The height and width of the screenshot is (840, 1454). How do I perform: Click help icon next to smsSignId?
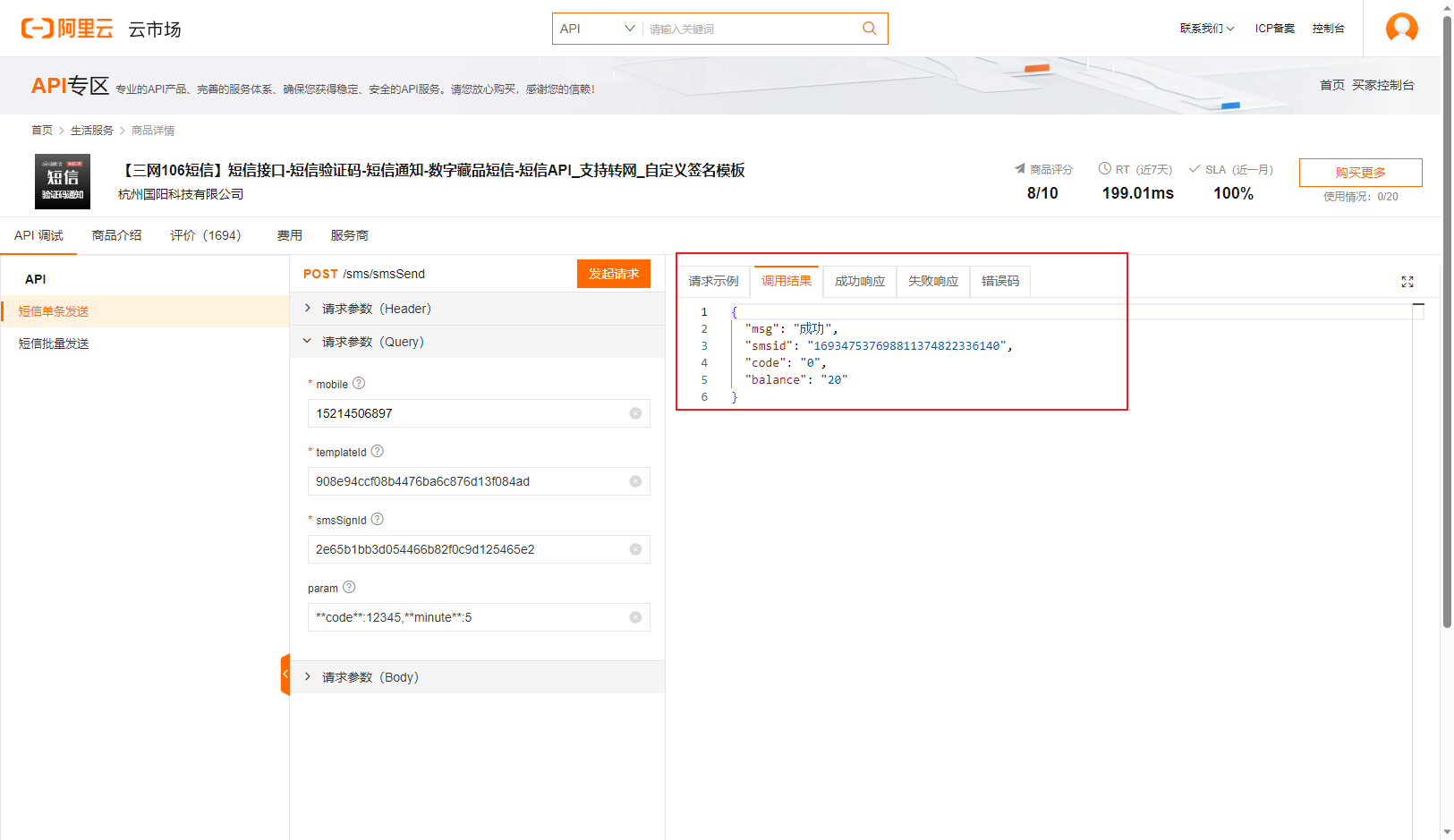tap(377, 519)
